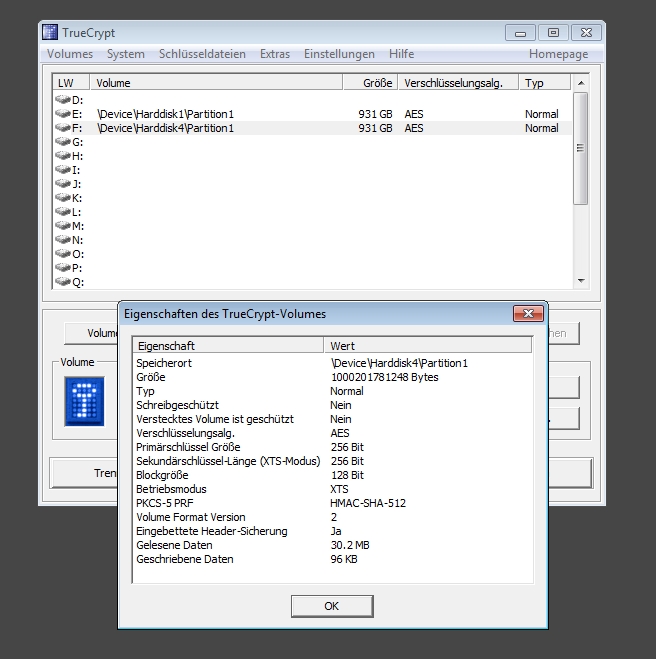Minimize the TrueCrypt main window
The height and width of the screenshot is (659, 656).
point(520,33)
